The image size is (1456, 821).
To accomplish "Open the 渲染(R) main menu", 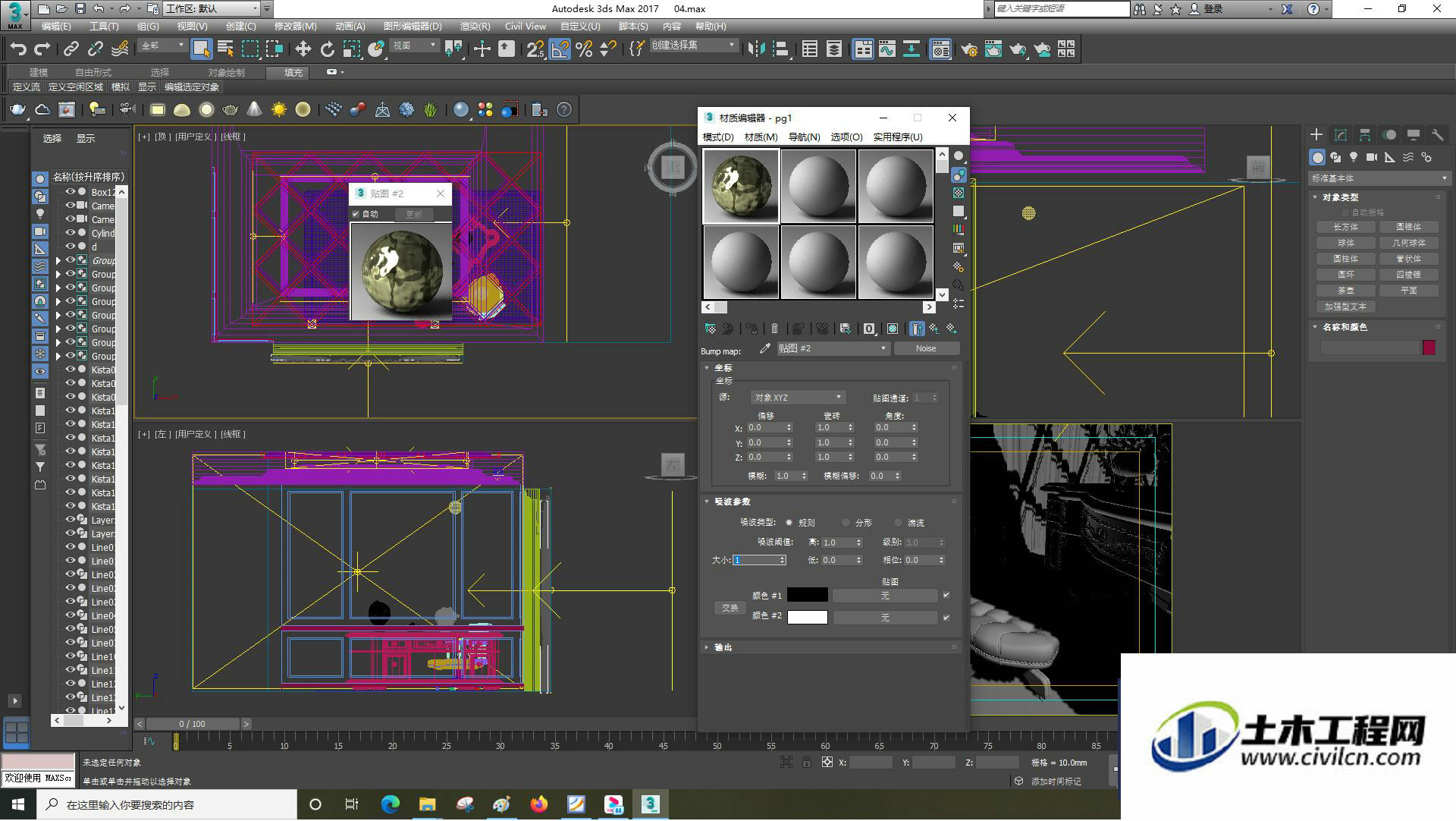I will tap(475, 27).
